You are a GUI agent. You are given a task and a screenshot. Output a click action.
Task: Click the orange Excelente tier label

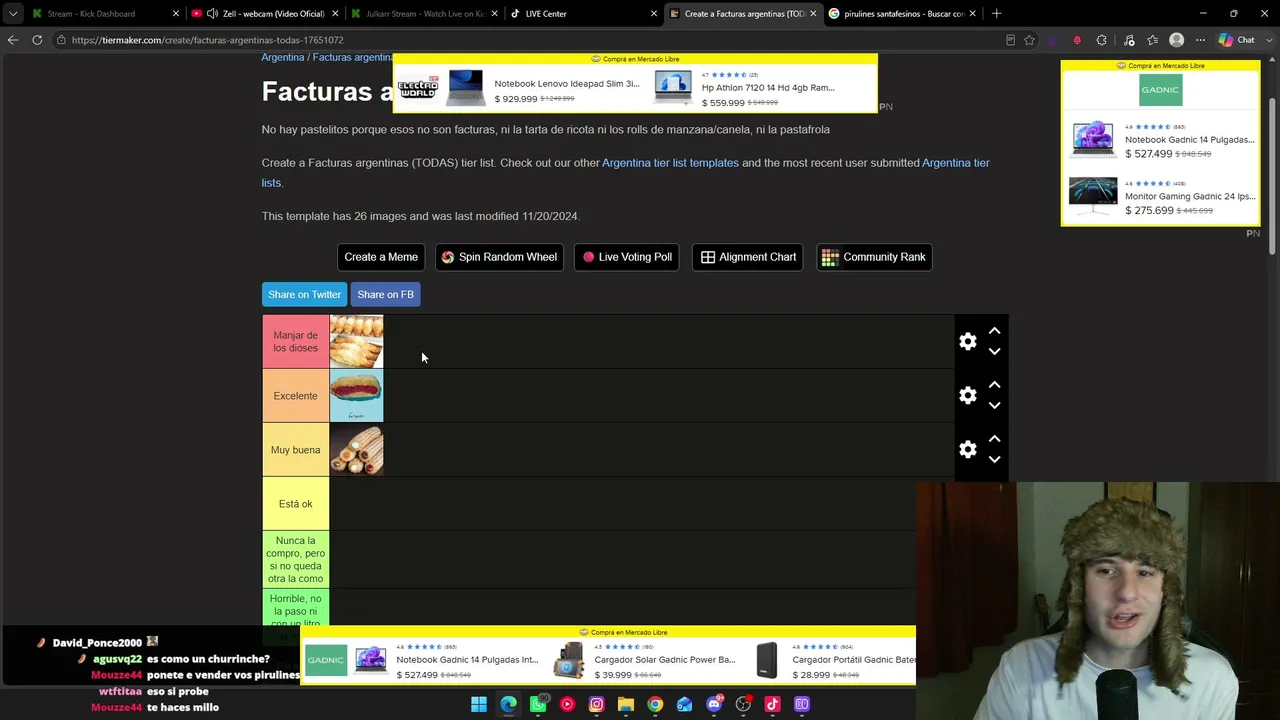295,396
